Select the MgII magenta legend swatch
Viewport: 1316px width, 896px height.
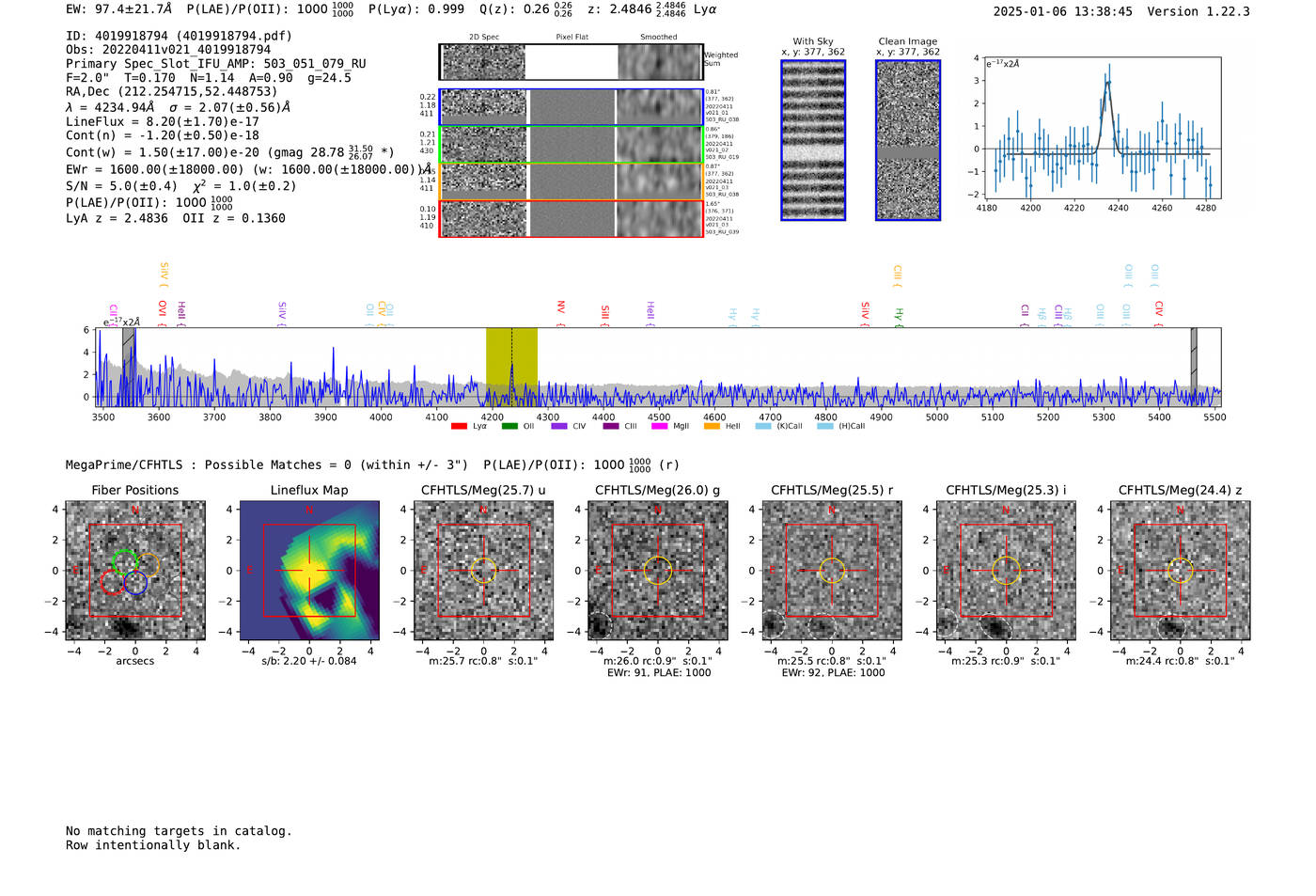click(659, 426)
